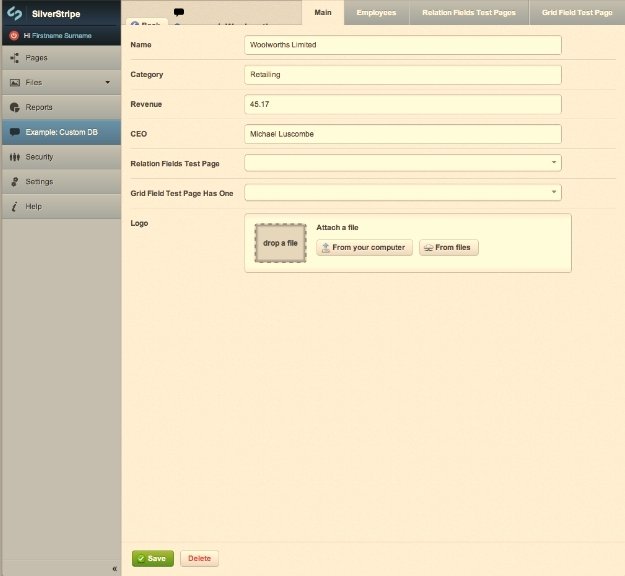Click the black speech bubble icon in header
Viewport: 625px width, 576px height.
tap(179, 12)
